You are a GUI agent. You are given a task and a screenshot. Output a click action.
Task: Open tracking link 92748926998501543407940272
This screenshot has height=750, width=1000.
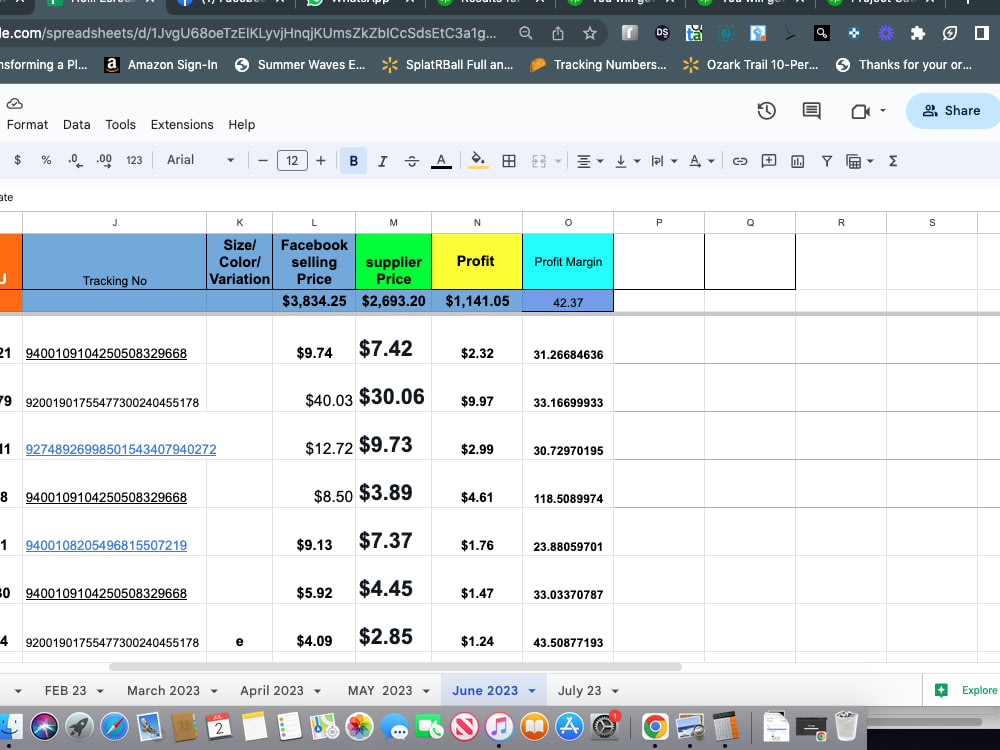pos(121,449)
